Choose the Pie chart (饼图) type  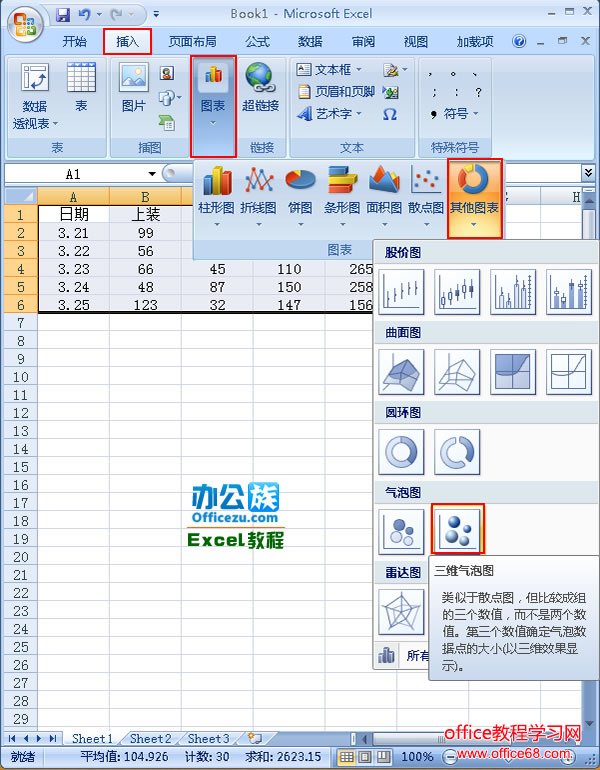pos(300,196)
